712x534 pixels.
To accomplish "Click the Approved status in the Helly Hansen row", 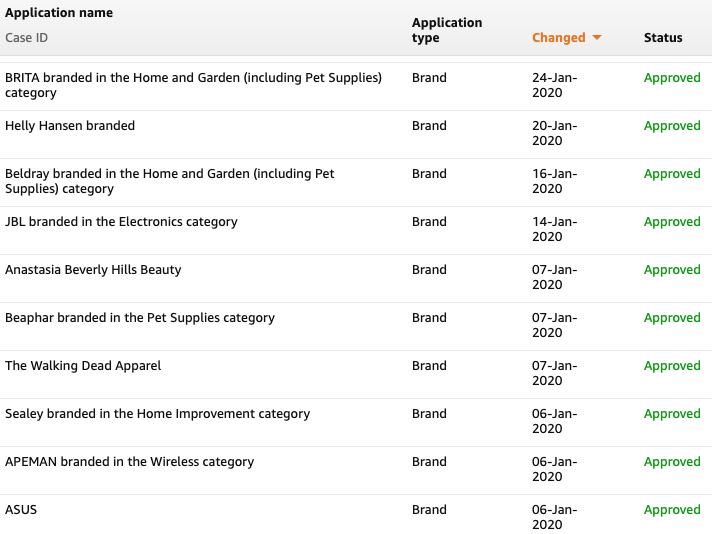I will coord(672,126).
